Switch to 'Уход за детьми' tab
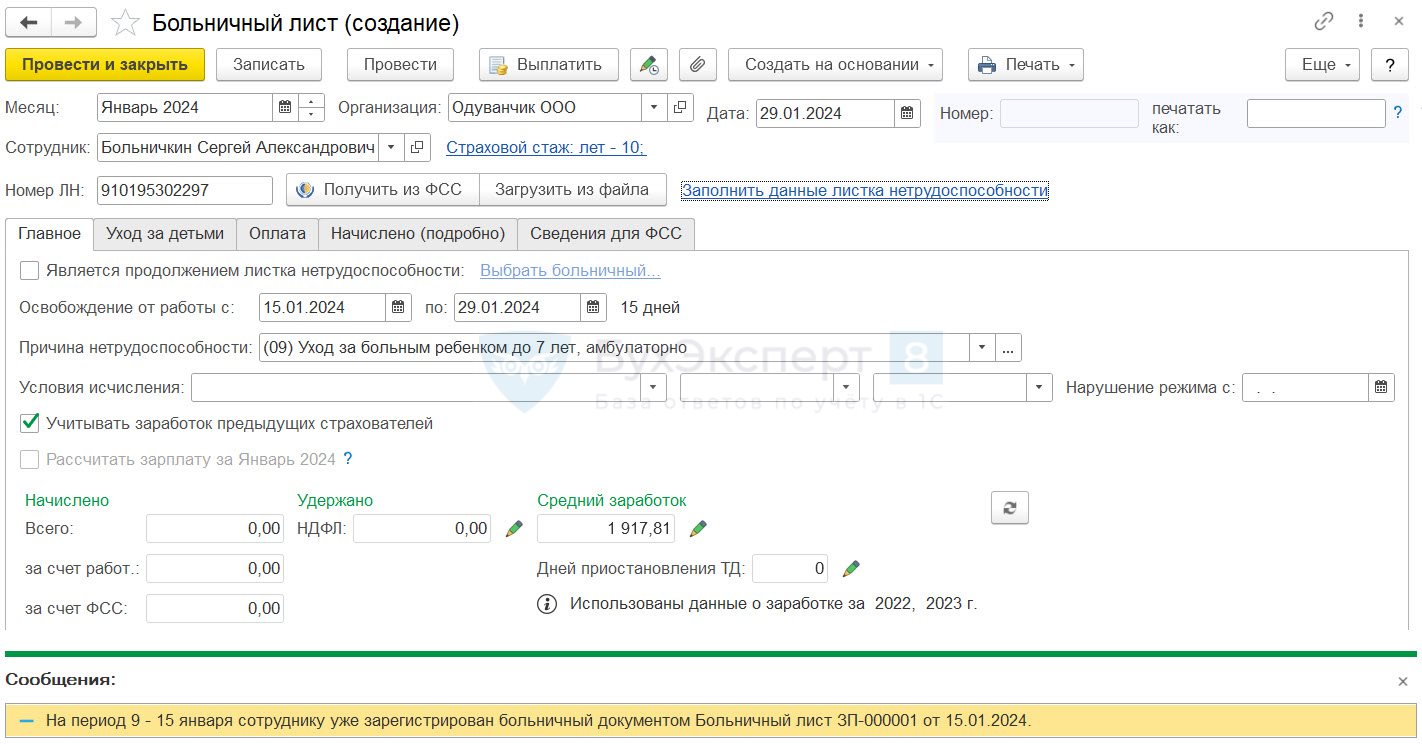 tap(165, 234)
